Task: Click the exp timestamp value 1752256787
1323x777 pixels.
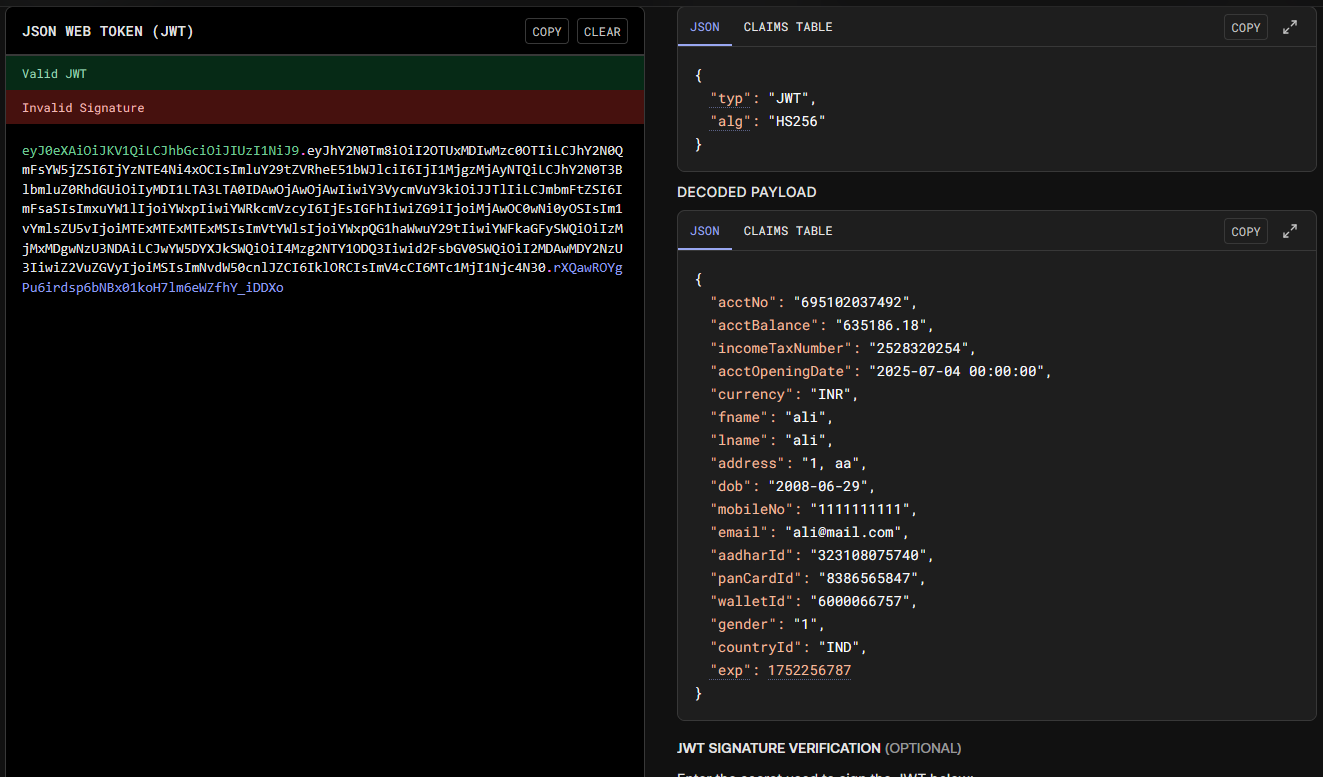Action: (x=809, y=670)
